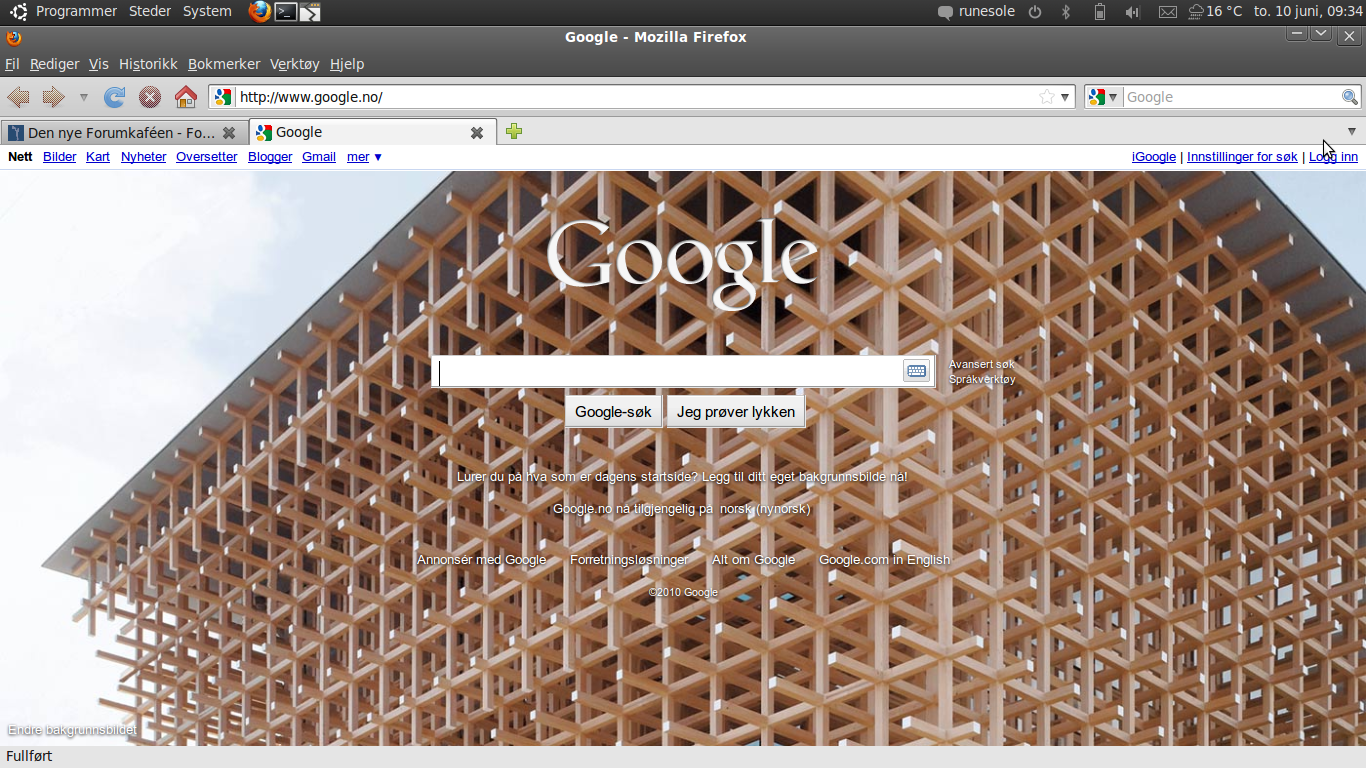Open the Annonsér med Google link
1366x768 pixels.
(x=482, y=560)
